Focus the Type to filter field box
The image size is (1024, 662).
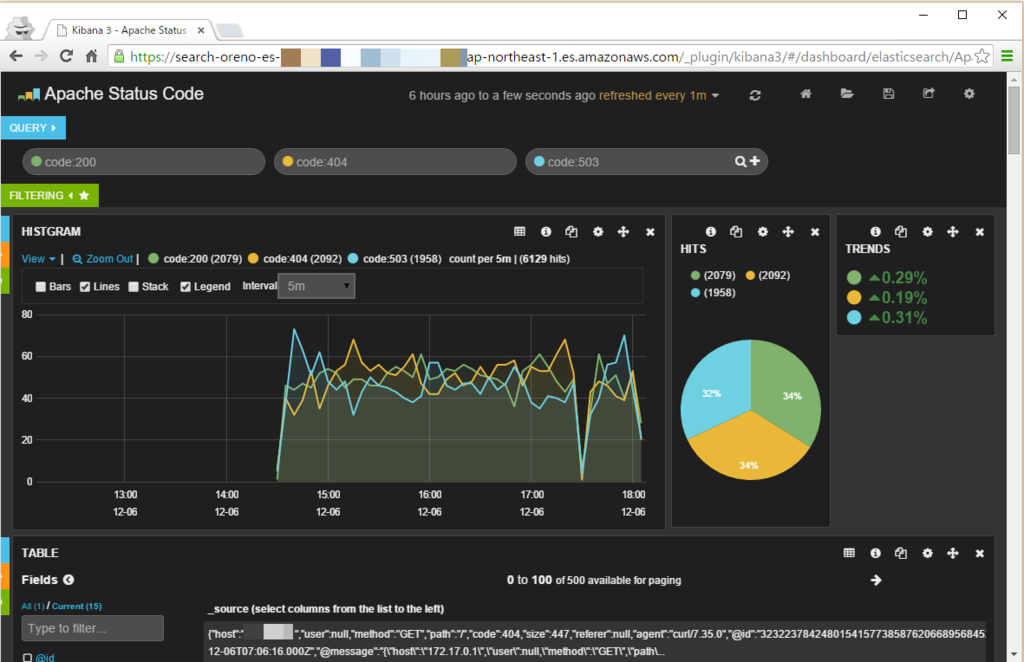(92, 628)
